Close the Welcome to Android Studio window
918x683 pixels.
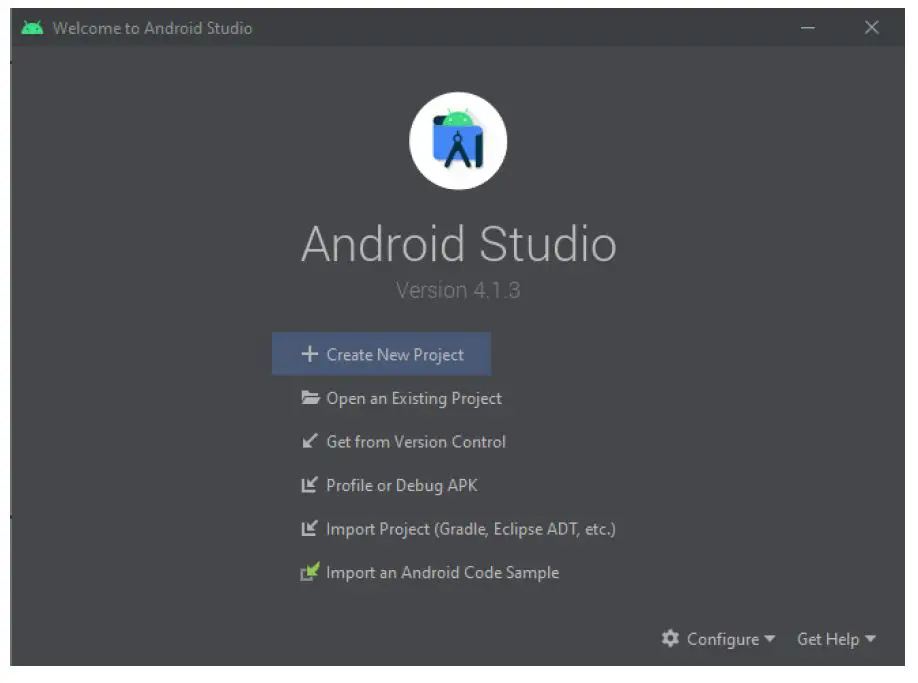click(x=872, y=28)
